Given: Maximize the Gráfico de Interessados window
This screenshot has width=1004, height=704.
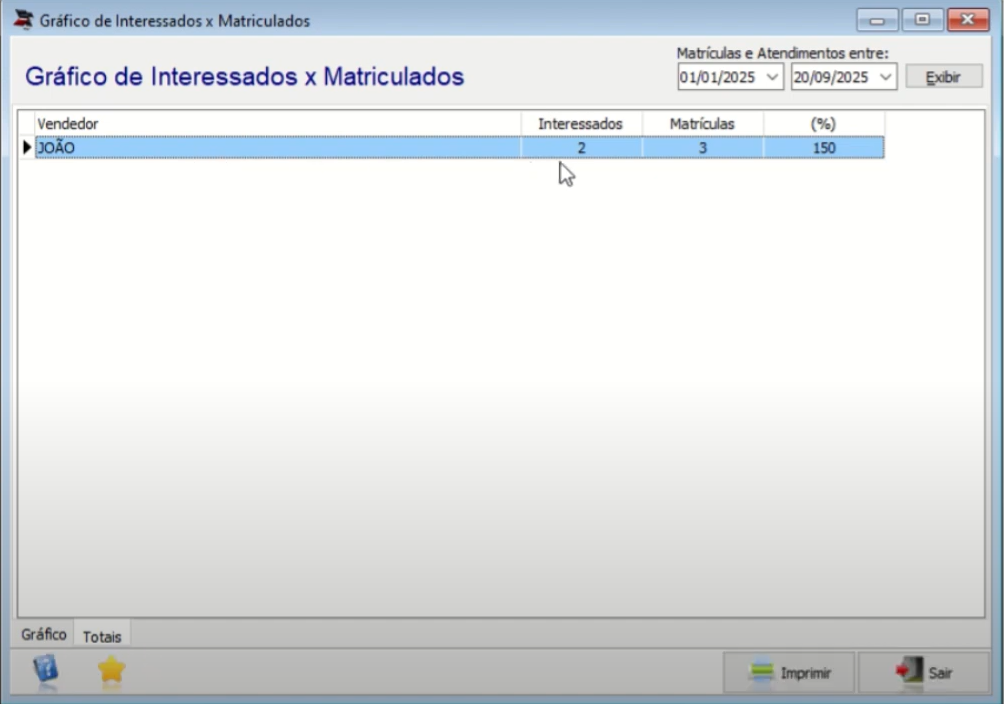Looking at the screenshot, I should [x=922, y=20].
